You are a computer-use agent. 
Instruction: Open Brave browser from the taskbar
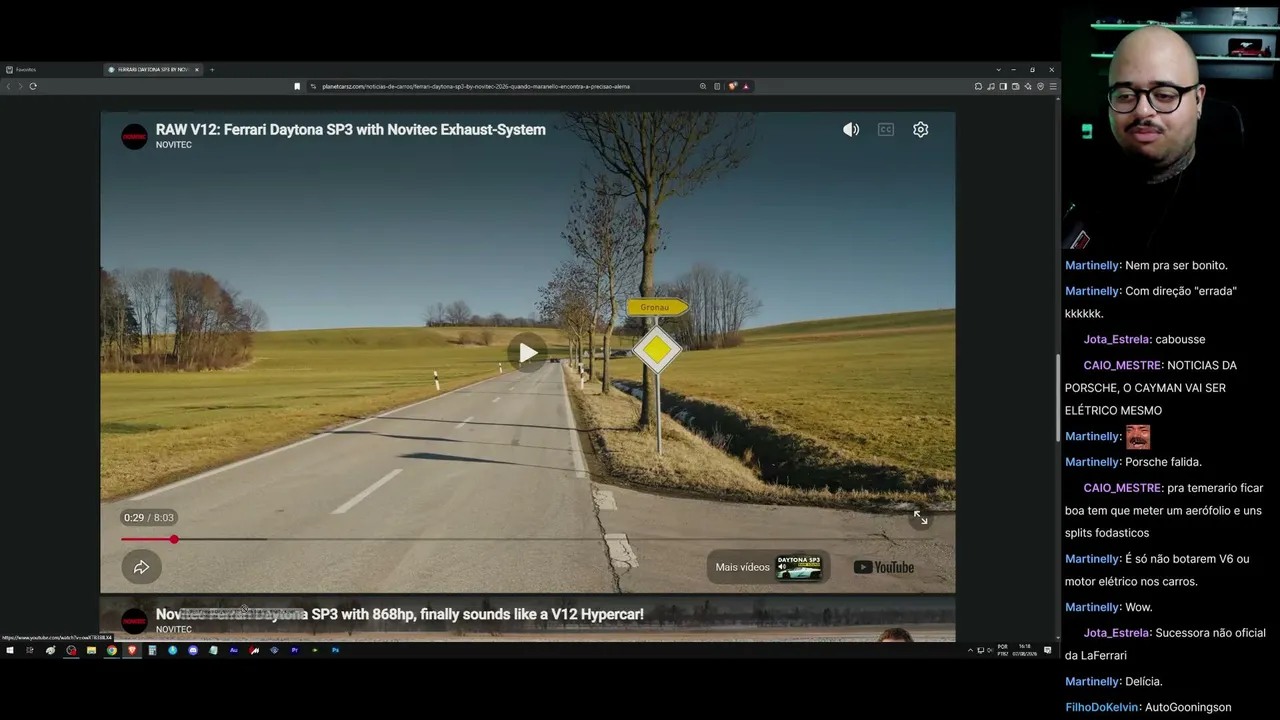(x=132, y=650)
